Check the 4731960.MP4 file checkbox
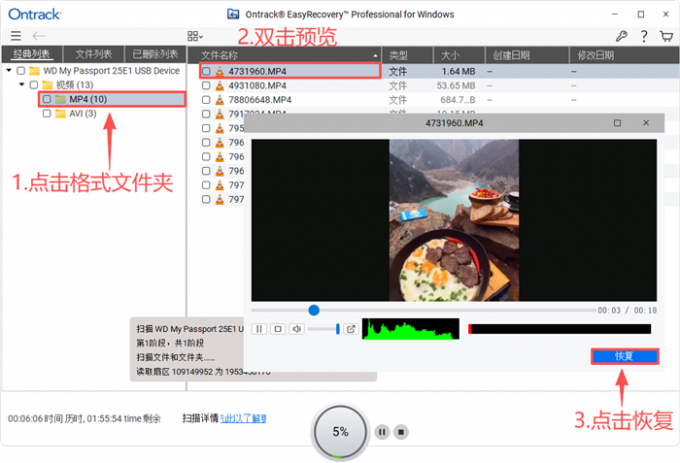The width and height of the screenshot is (680, 463). coord(206,71)
